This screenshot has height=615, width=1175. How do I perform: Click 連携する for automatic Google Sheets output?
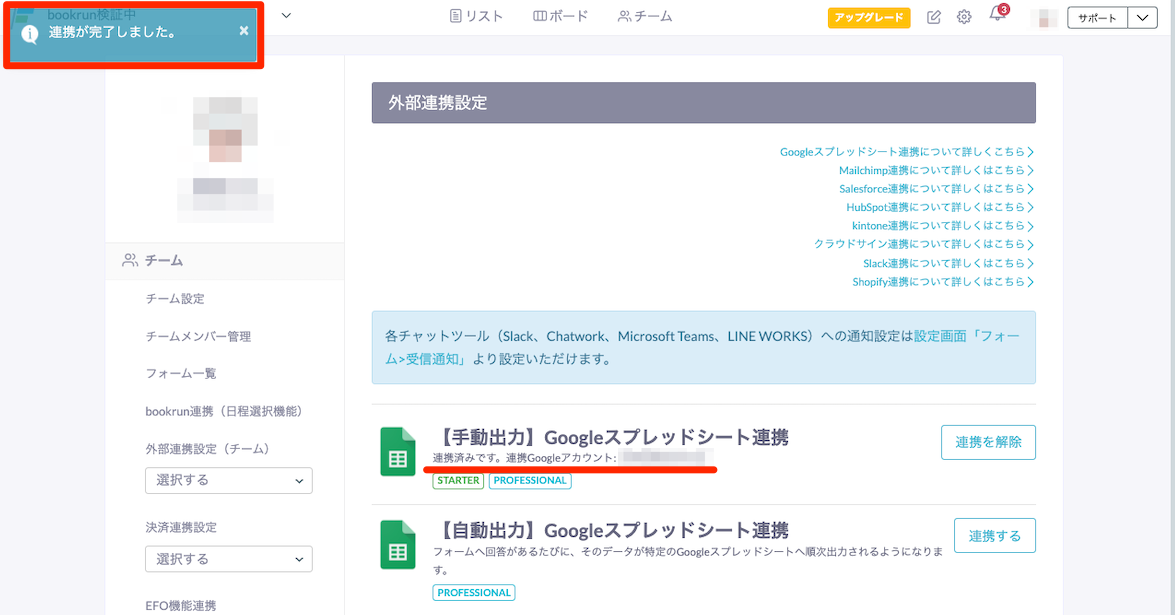(x=994, y=535)
